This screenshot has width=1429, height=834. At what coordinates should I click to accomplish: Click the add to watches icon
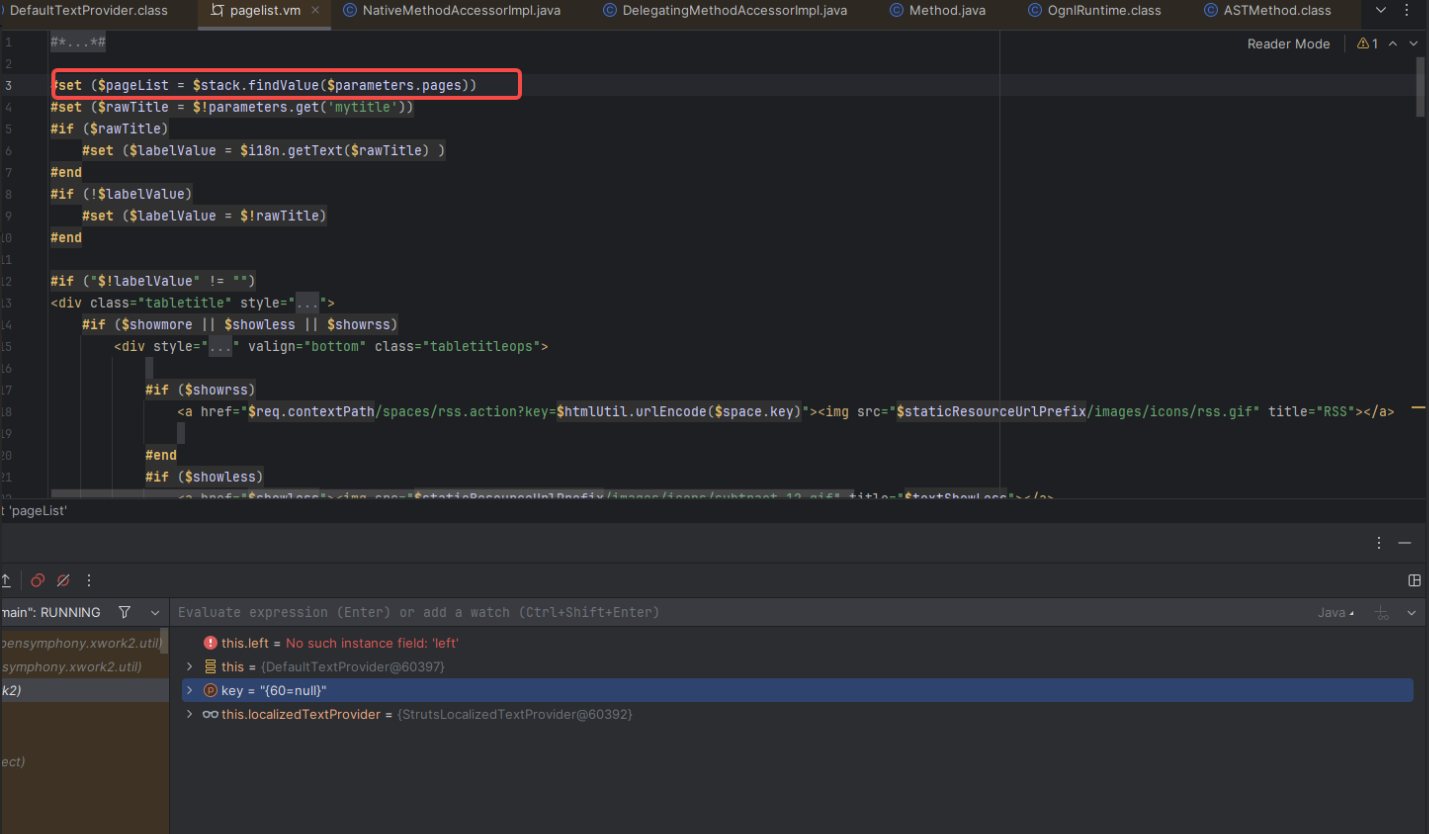click(1382, 612)
